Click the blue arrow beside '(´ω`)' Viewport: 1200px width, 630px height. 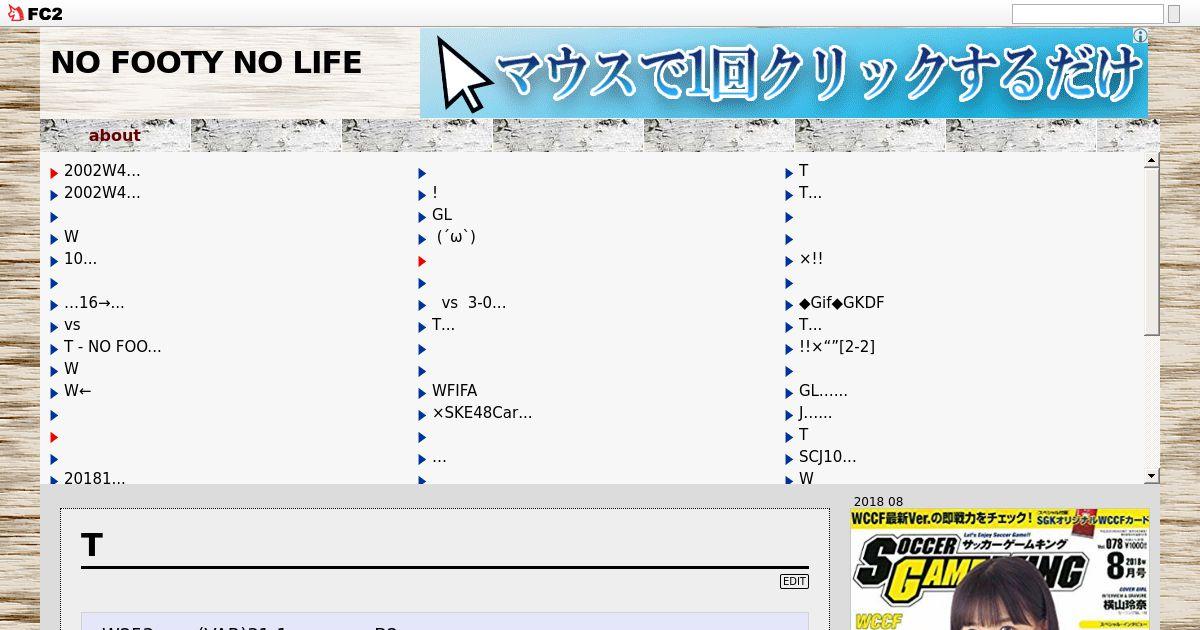(x=422, y=239)
